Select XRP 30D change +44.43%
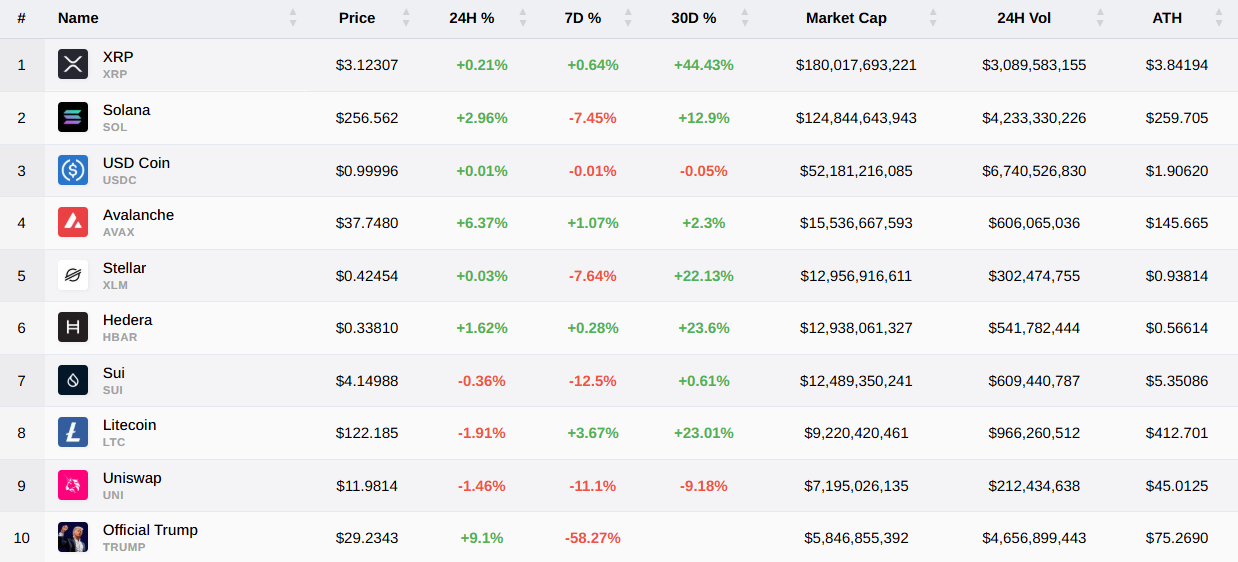The height and width of the screenshot is (562, 1238). 704,65
